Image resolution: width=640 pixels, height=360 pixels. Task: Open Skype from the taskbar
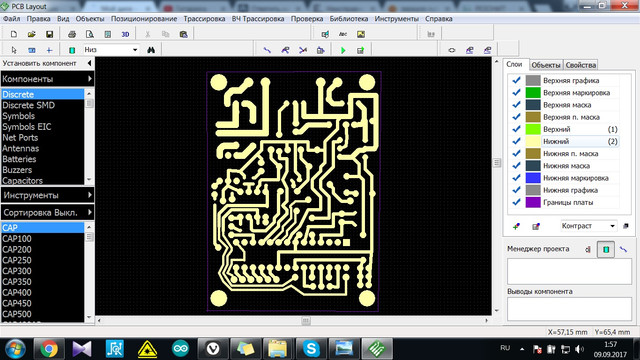311,349
